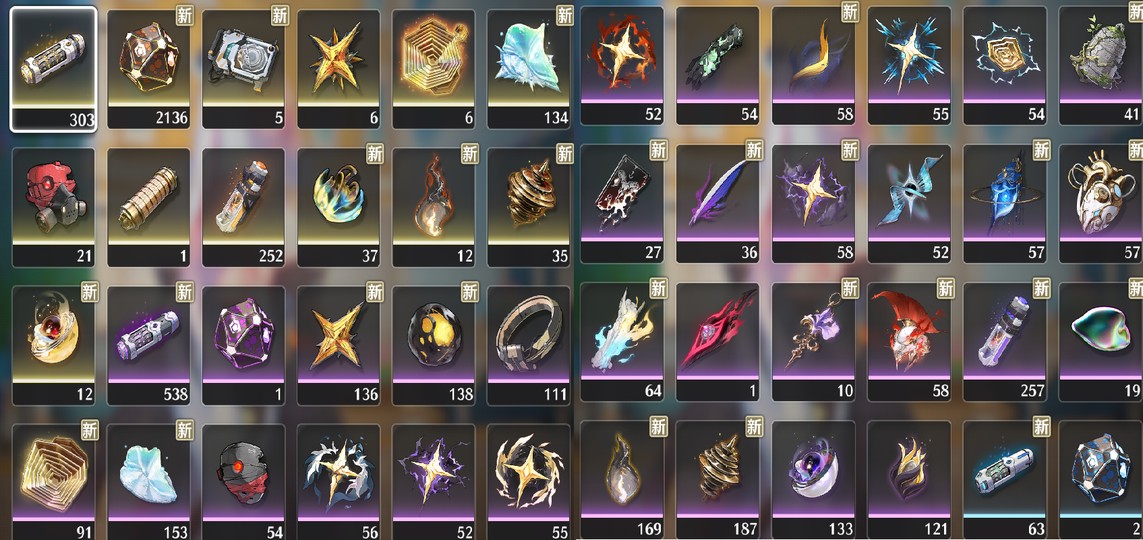The image size is (1143, 540).
Task: Click the black and yellow egg showing 138
Action: point(434,345)
